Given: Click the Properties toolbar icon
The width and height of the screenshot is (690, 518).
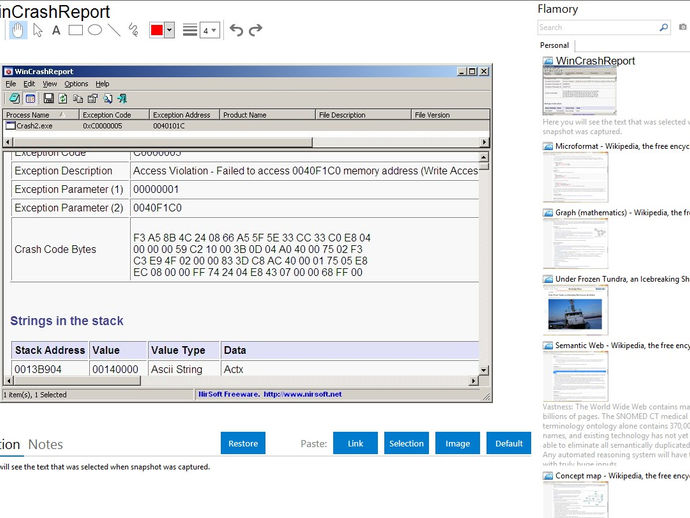Looking at the screenshot, I should 92,99.
